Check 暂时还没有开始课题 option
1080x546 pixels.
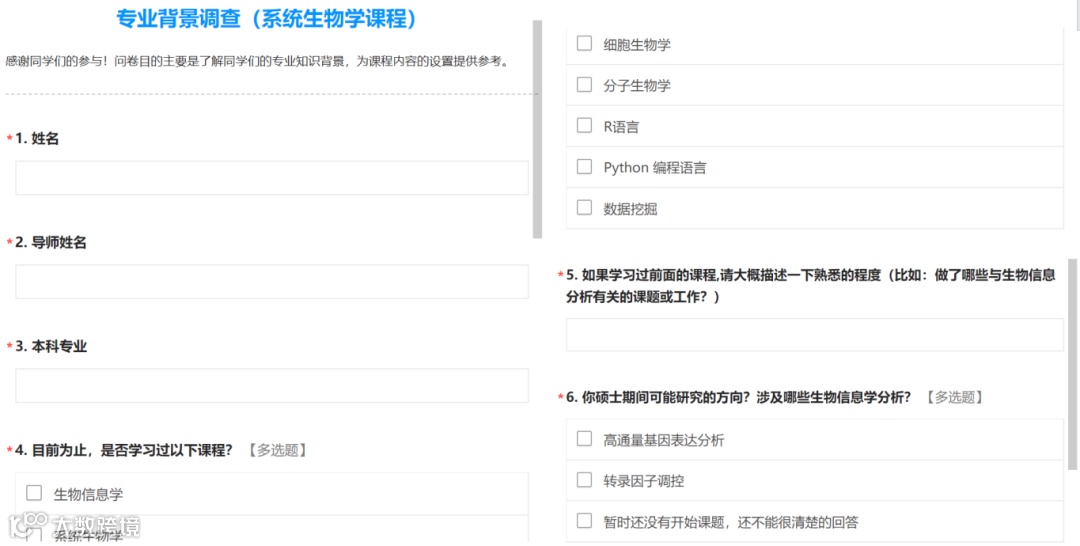point(584,521)
